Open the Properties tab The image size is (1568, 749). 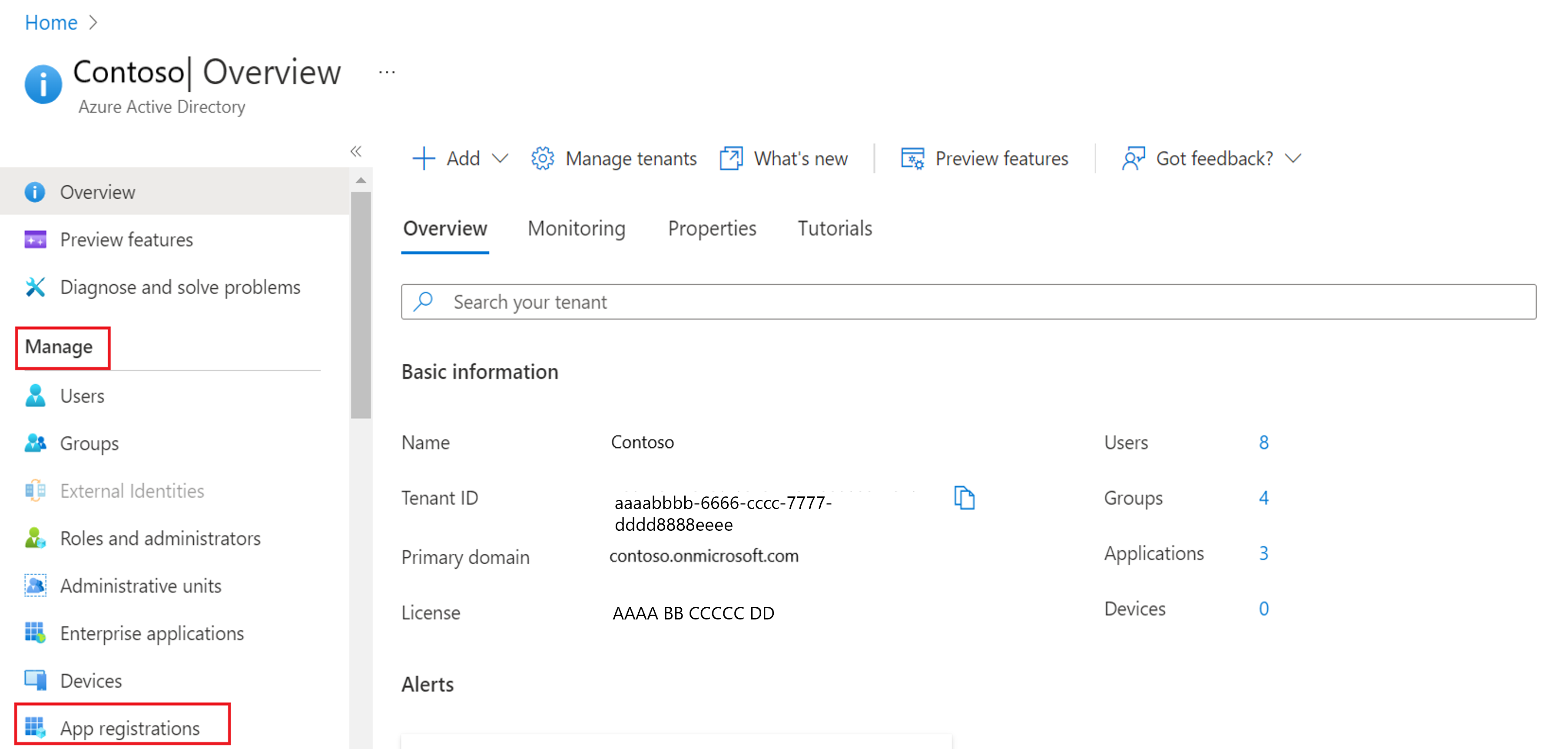[712, 228]
